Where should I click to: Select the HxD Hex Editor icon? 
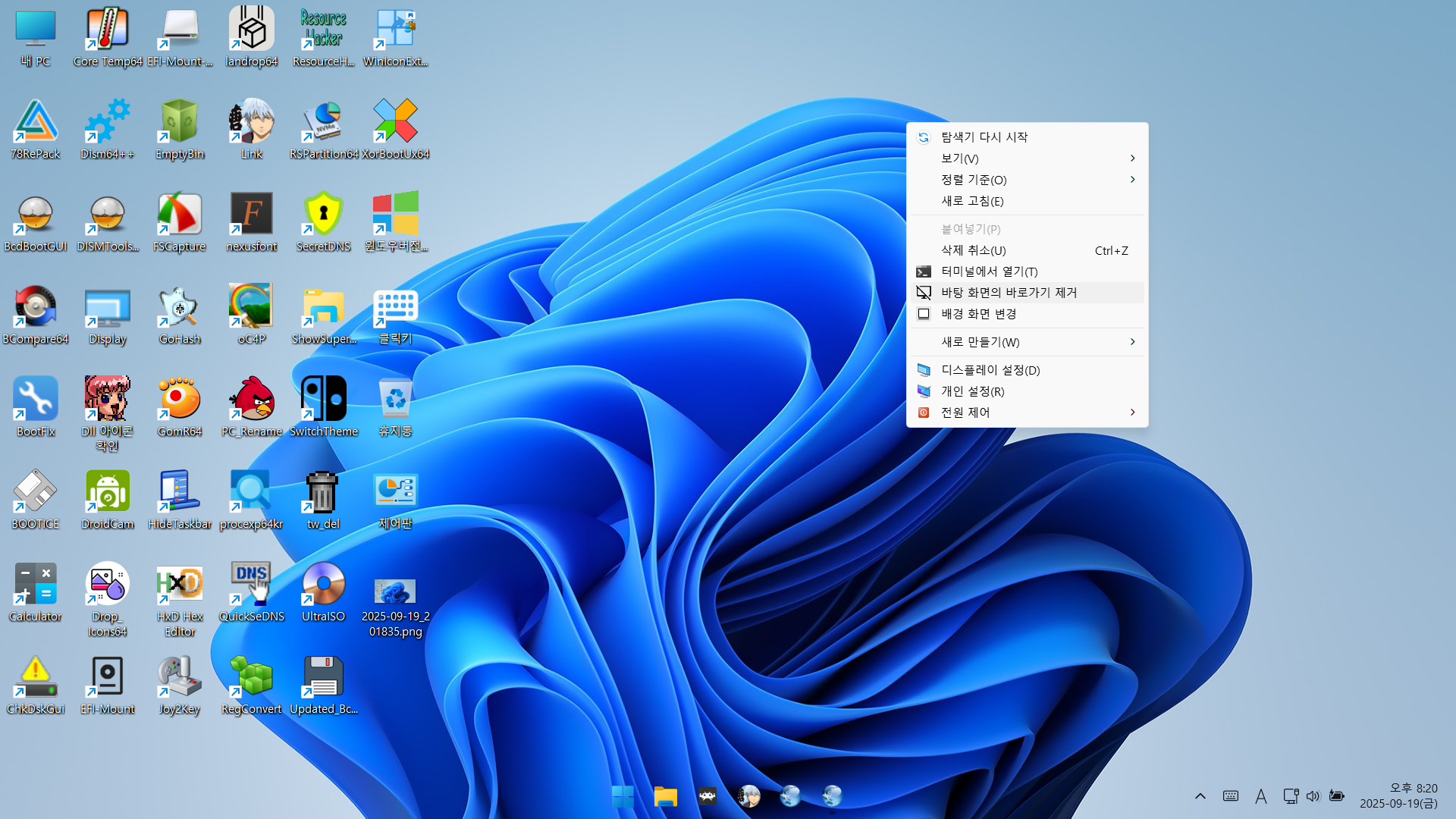(x=179, y=585)
